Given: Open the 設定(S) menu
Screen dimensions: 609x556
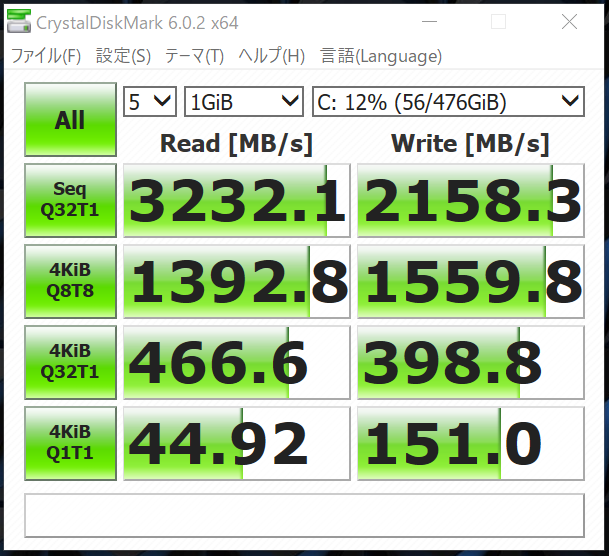Looking at the screenshot, I should 123,56.
